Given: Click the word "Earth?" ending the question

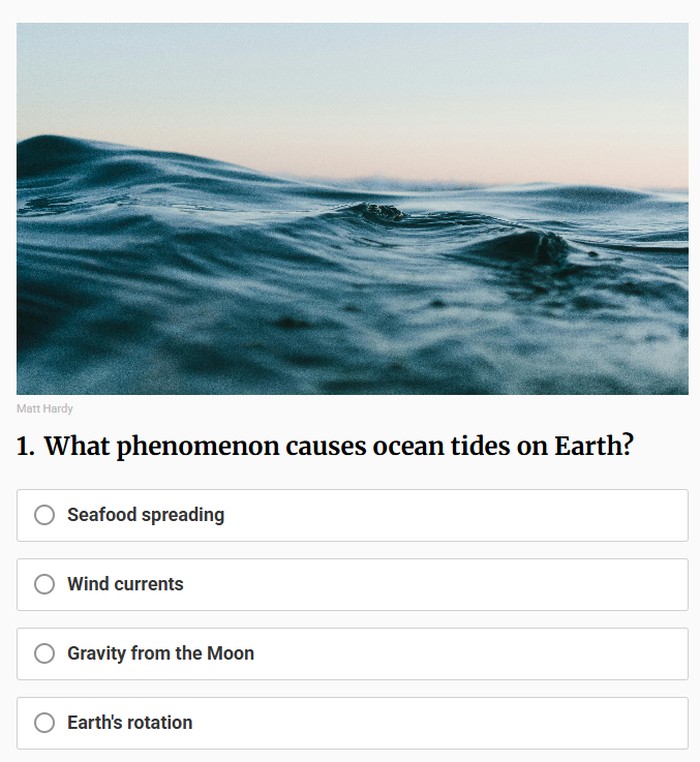Looking at the screenshot, I should 594,446.
